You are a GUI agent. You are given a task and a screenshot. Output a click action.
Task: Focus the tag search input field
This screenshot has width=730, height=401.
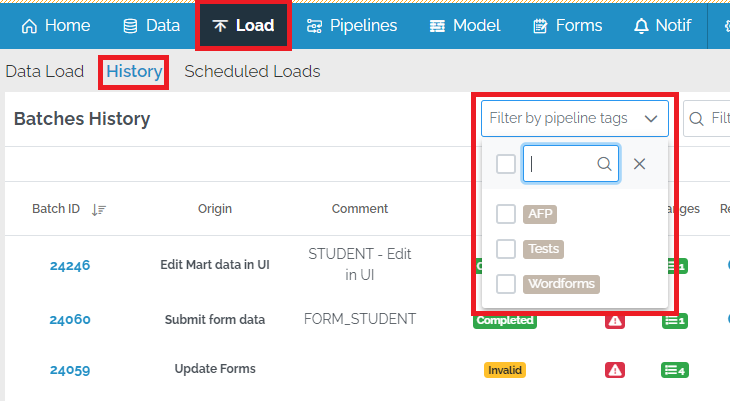pos(562,164)
